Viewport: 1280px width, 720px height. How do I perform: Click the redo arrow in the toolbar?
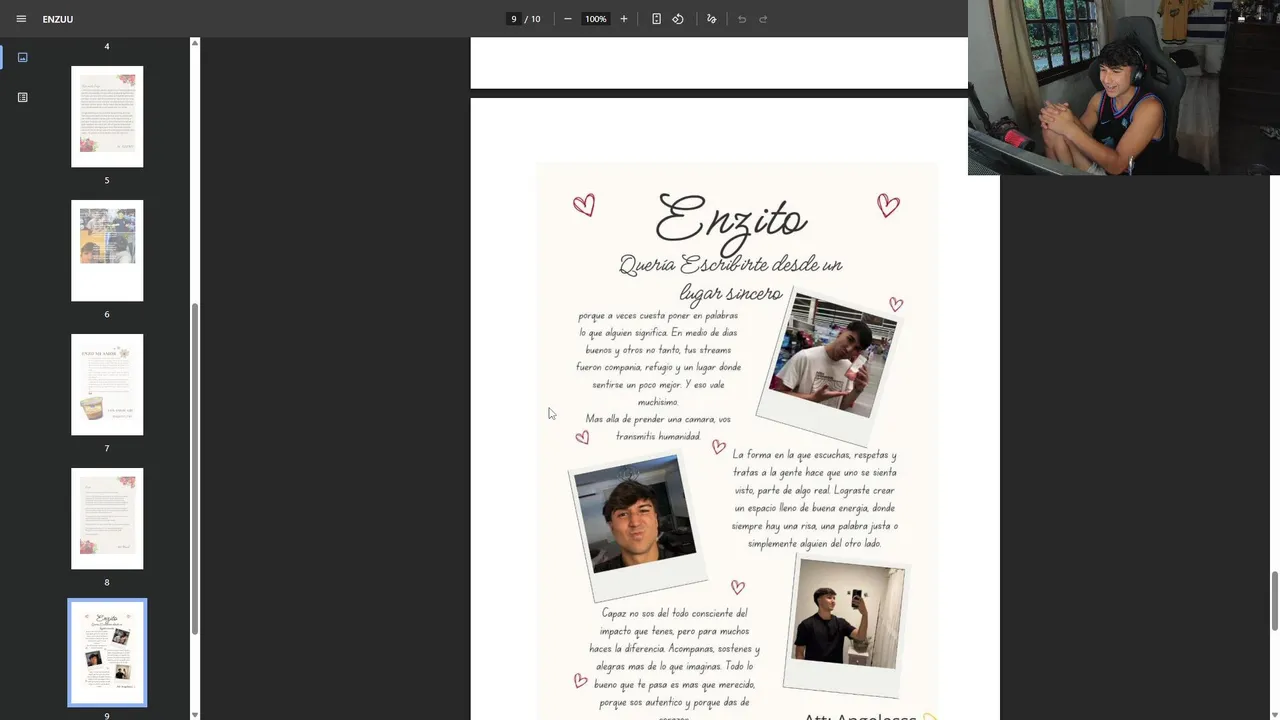coord(763,19)
